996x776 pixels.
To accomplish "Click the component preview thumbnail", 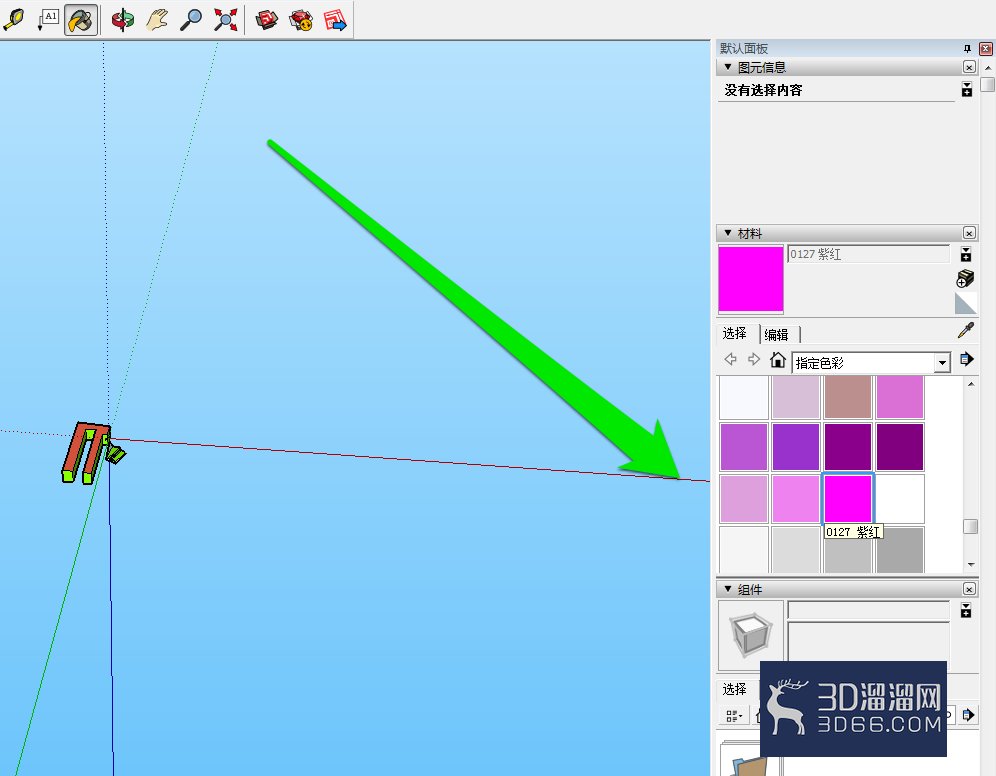I will (x=751, y=635).
